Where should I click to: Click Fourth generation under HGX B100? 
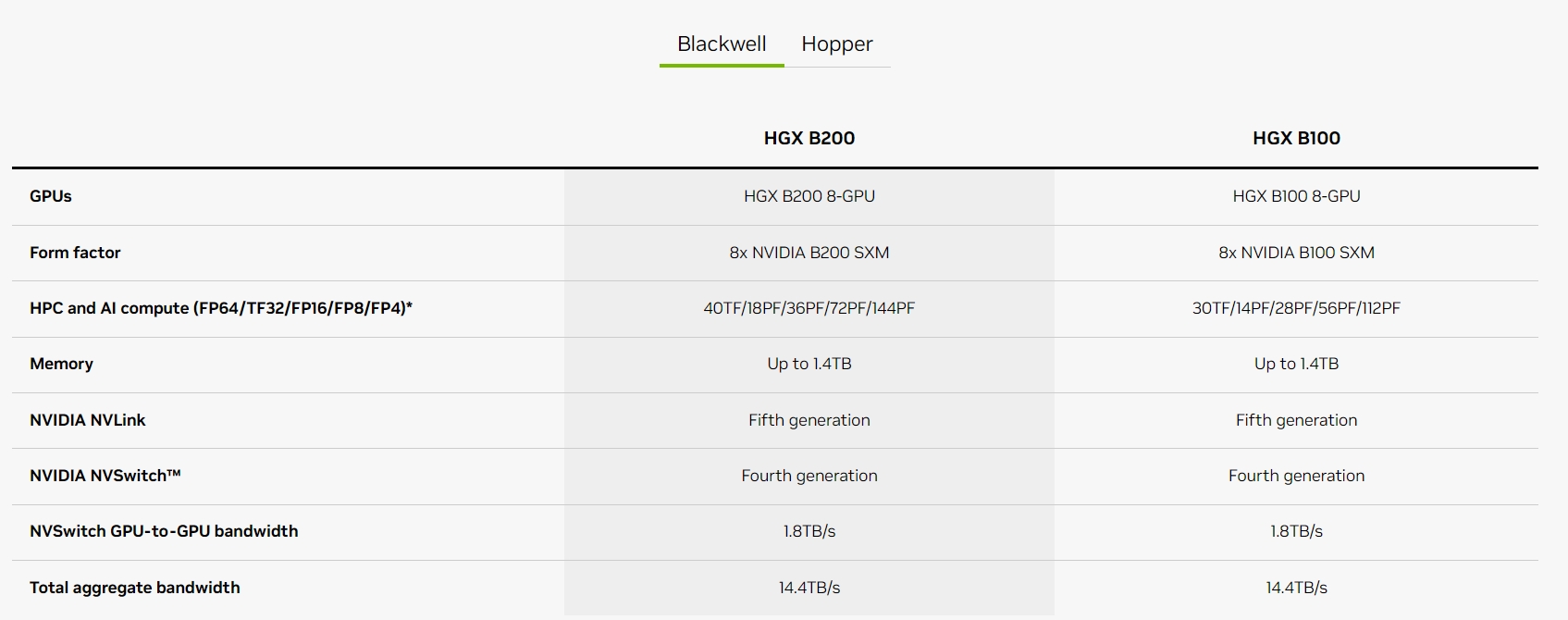tap(1295, 476)
